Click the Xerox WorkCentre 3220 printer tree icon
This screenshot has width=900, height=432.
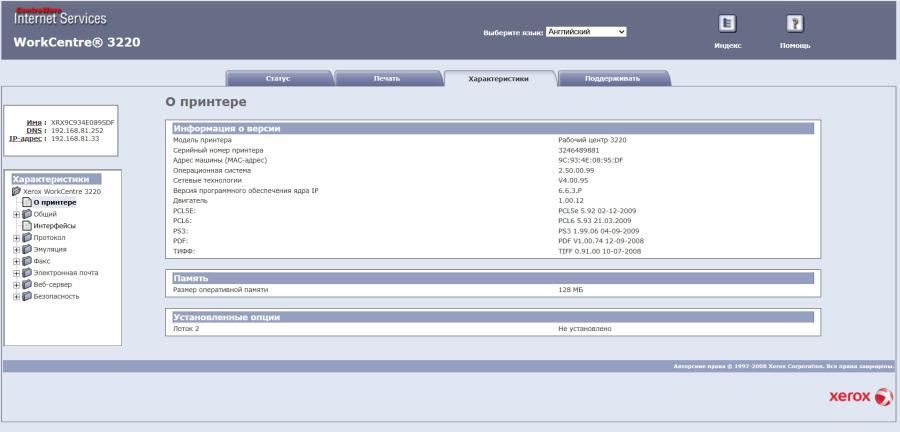click(x=16, y=191)
